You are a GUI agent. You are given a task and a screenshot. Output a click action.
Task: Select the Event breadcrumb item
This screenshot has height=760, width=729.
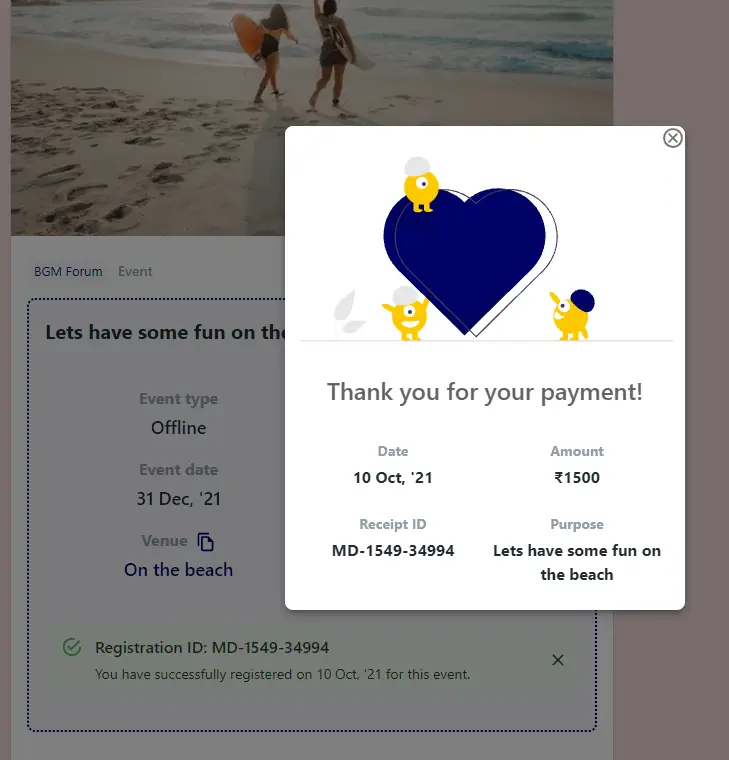pos(135,271)
